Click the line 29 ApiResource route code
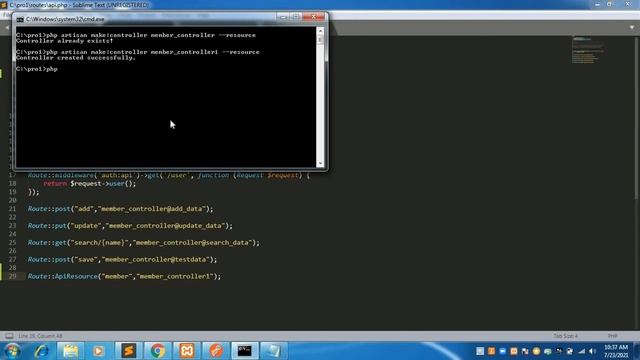The width and height of the screenshot is (640, 360). click(124, 276)
